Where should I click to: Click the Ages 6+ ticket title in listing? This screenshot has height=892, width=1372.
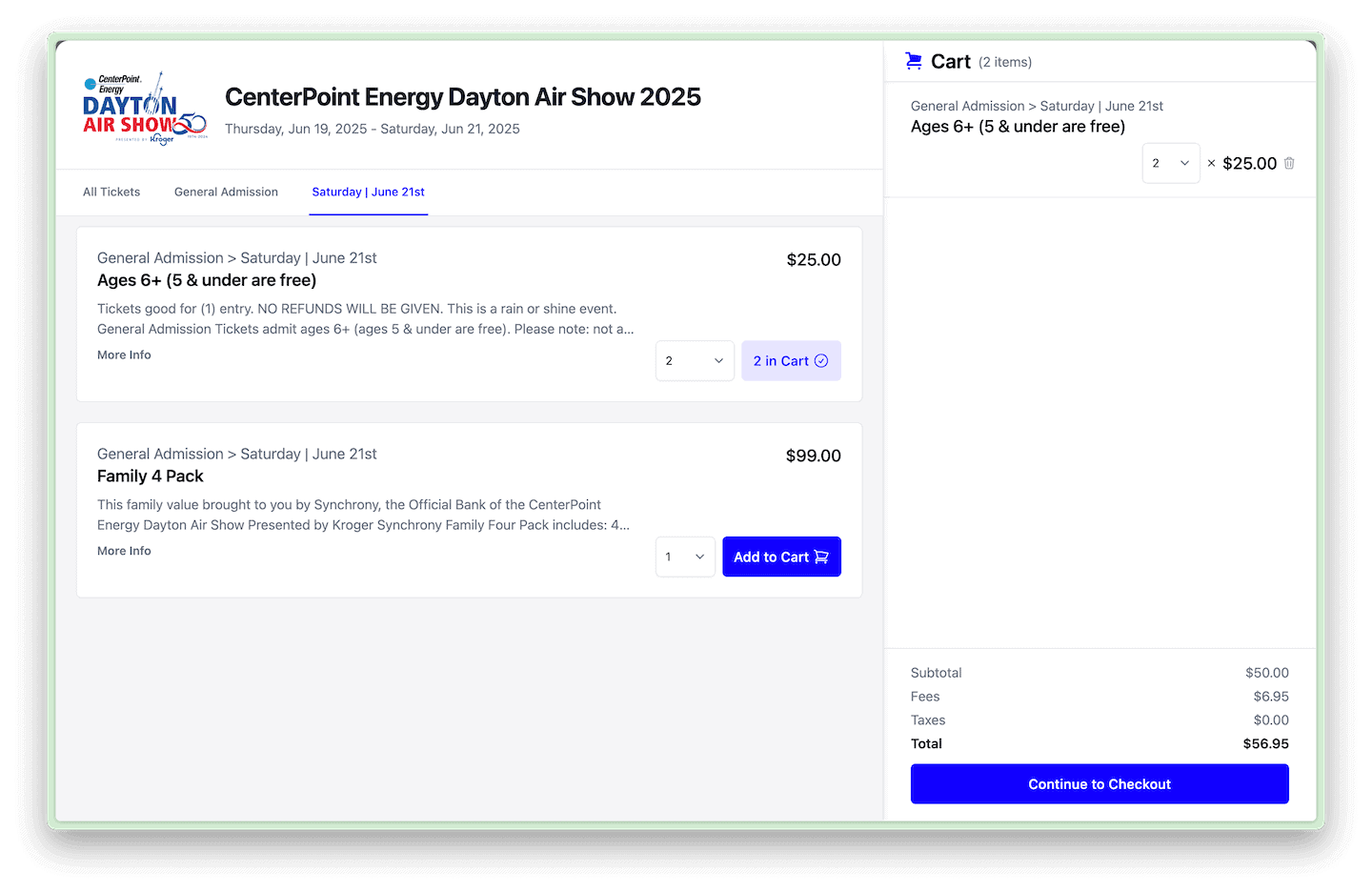pyautogui.click(x=207, y=280)
